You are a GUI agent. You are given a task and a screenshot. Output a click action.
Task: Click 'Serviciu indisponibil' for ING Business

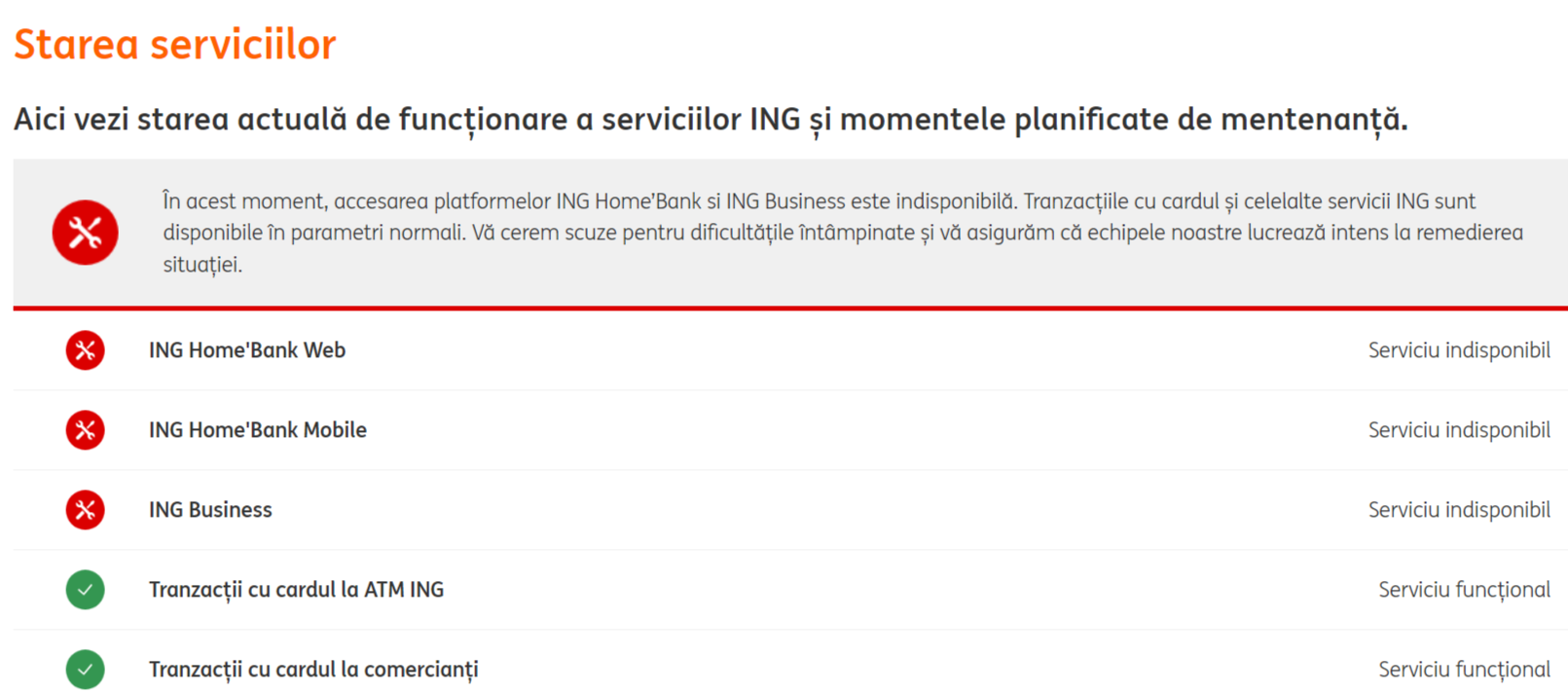point(1459,510)
